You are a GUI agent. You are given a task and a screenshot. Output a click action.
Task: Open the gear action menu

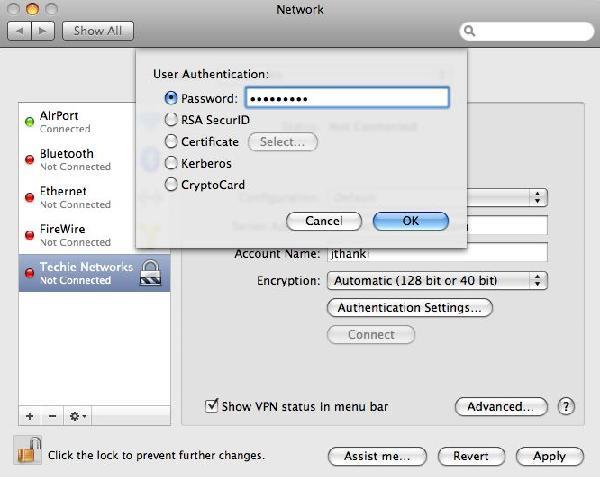click(77, 415)
